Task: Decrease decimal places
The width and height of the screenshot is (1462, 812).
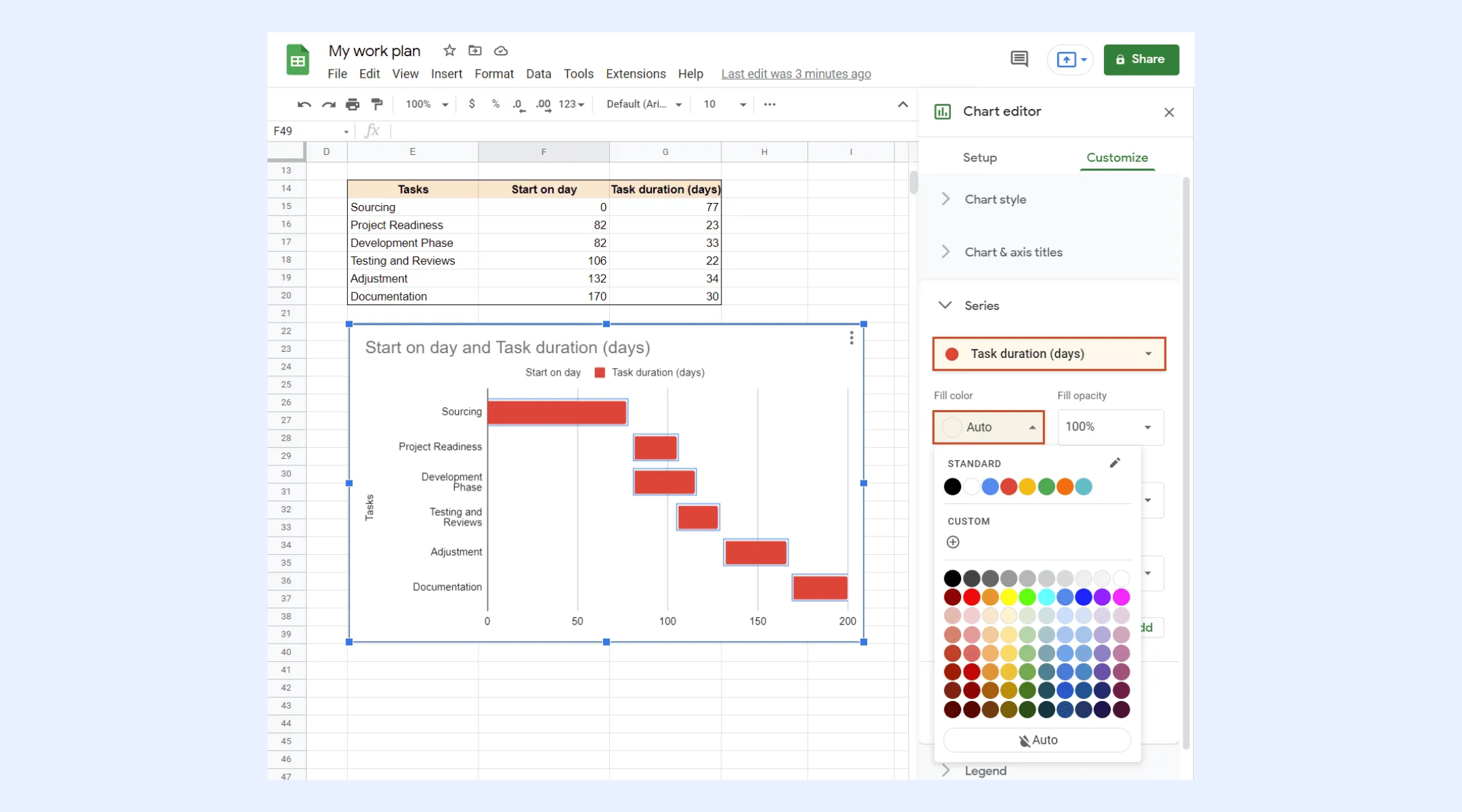Action: 518,105
